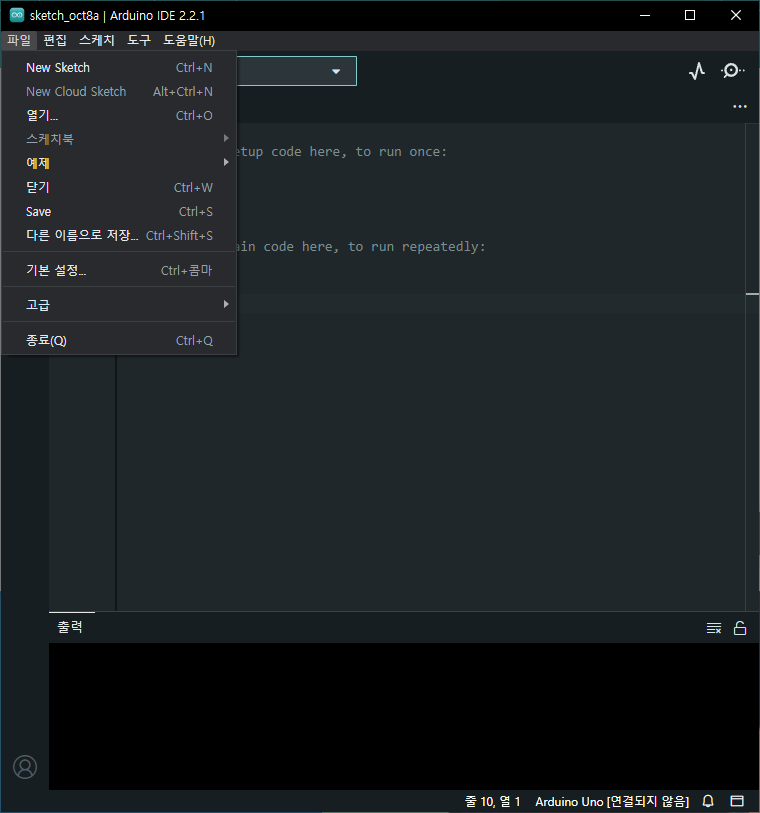The width and height of the screenshot is (760, 813).
Task: Click inside the black output console area
Action: coord(404,716)
